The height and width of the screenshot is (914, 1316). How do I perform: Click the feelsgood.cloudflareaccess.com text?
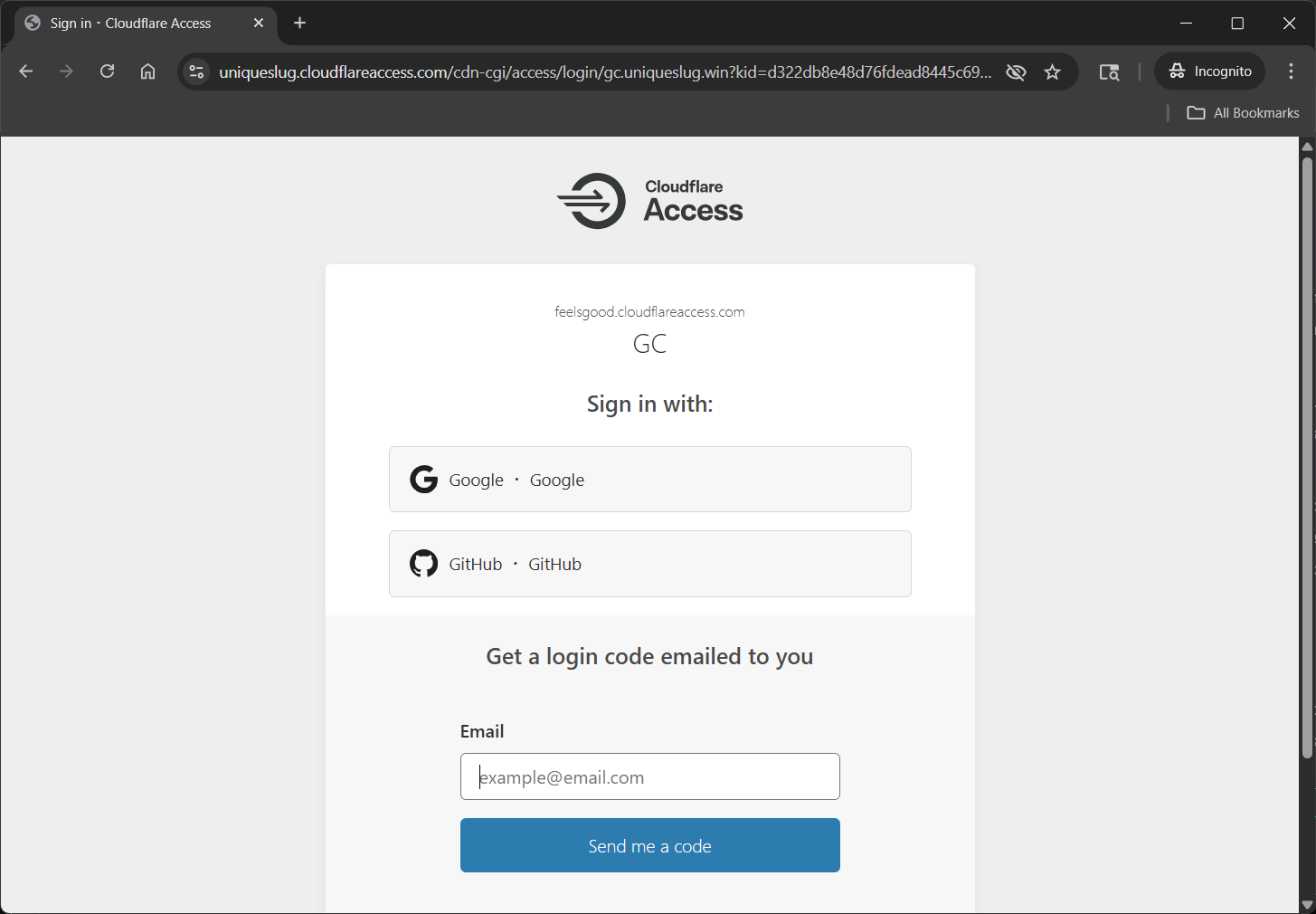(649, 312)
